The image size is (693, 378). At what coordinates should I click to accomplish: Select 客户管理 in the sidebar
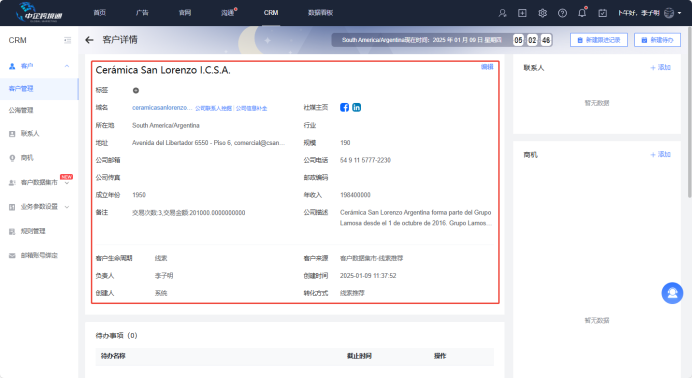point(39,88)
